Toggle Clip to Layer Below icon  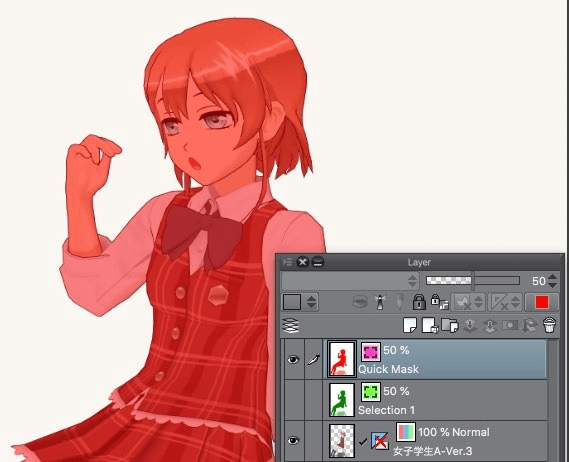(x=360, y=302)
